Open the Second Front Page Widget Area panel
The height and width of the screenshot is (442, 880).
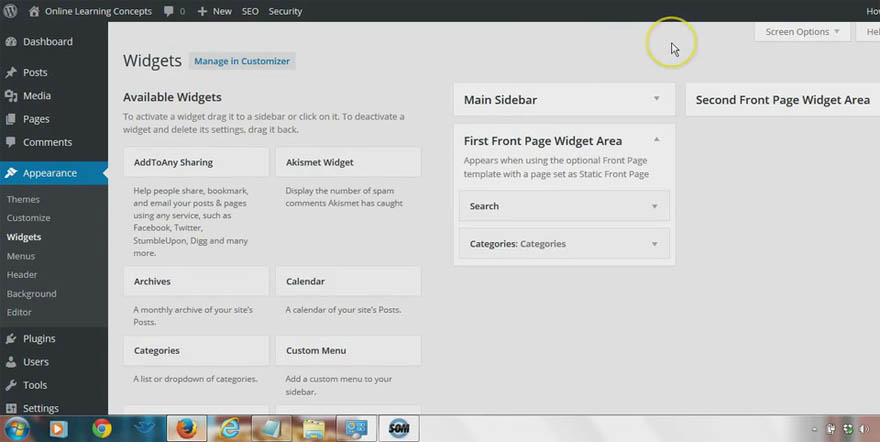782,100
